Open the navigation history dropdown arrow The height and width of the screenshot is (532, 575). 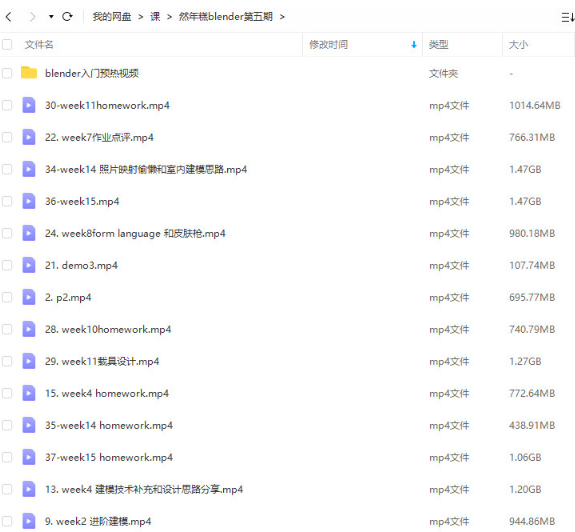pos(51,17)
